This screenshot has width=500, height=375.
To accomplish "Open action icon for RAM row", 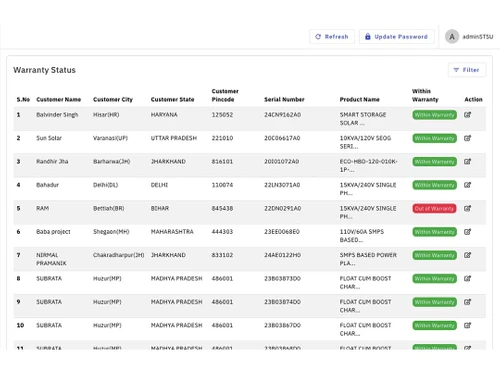I will click(x=467, y=208).
